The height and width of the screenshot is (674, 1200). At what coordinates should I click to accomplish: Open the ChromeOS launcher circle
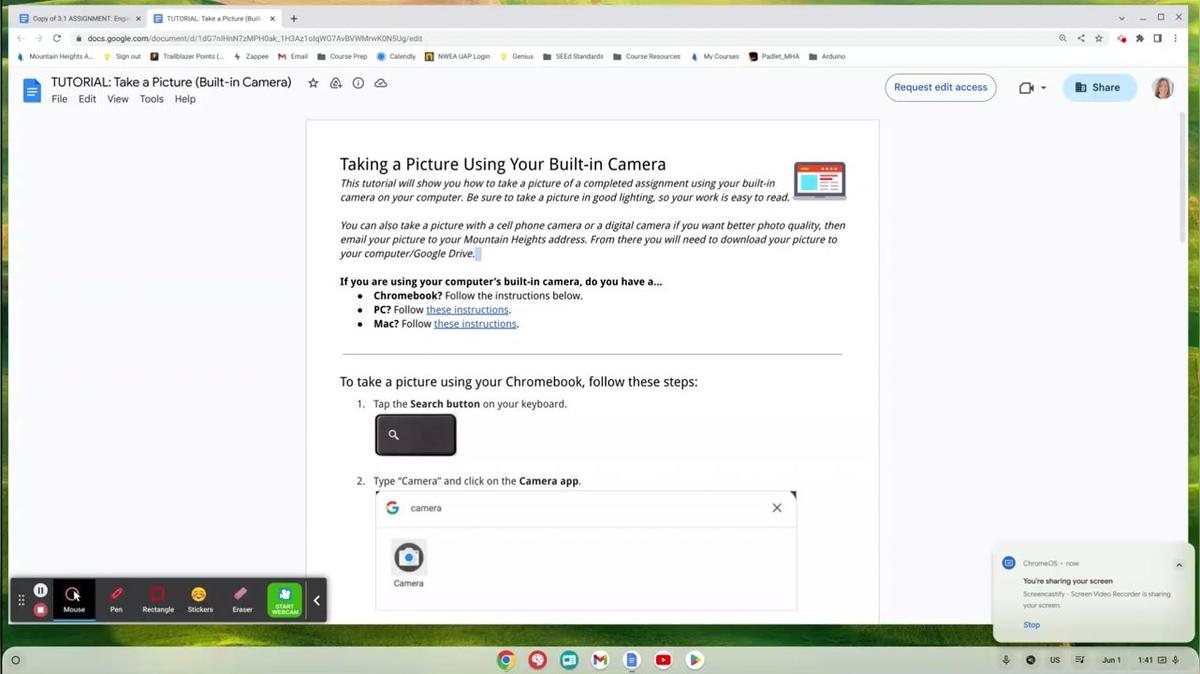[x=15, y=660]
